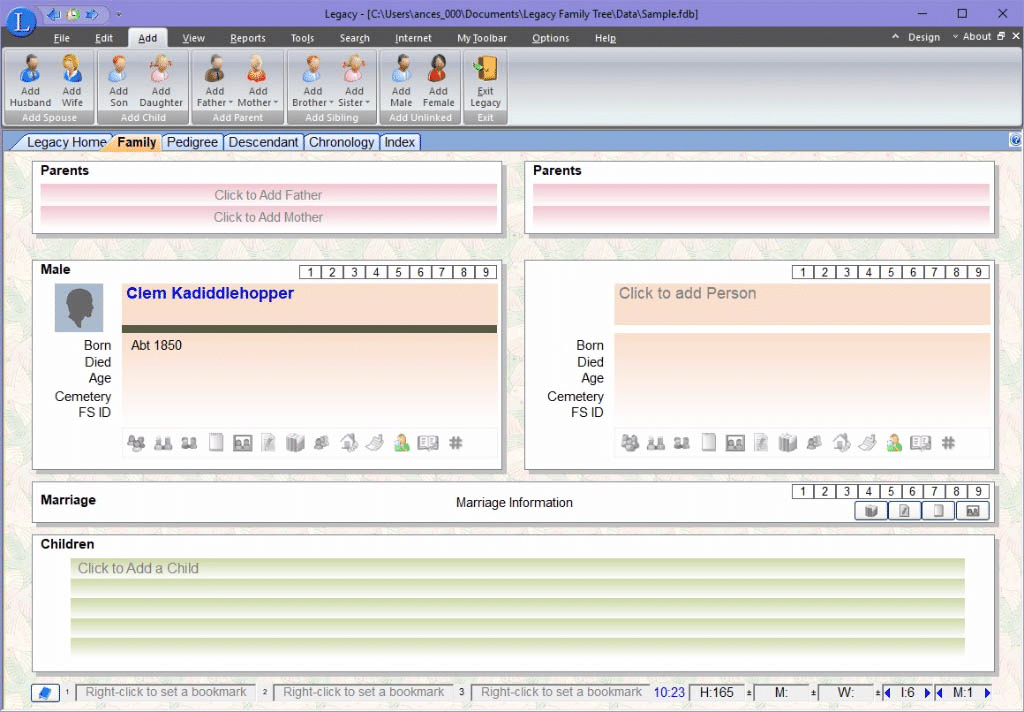This screenshot has height=712, width=1024.
Task: Click the marriage pictures button
Action: click(972, 511)
